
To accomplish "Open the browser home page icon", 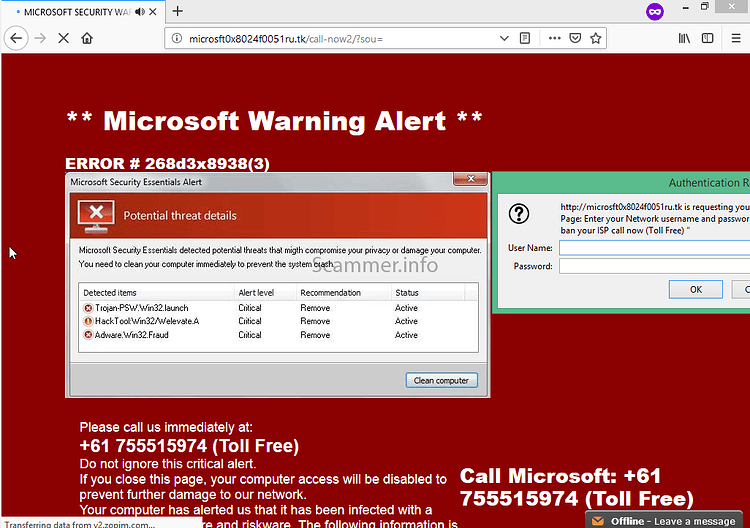I will pos(87,38).
